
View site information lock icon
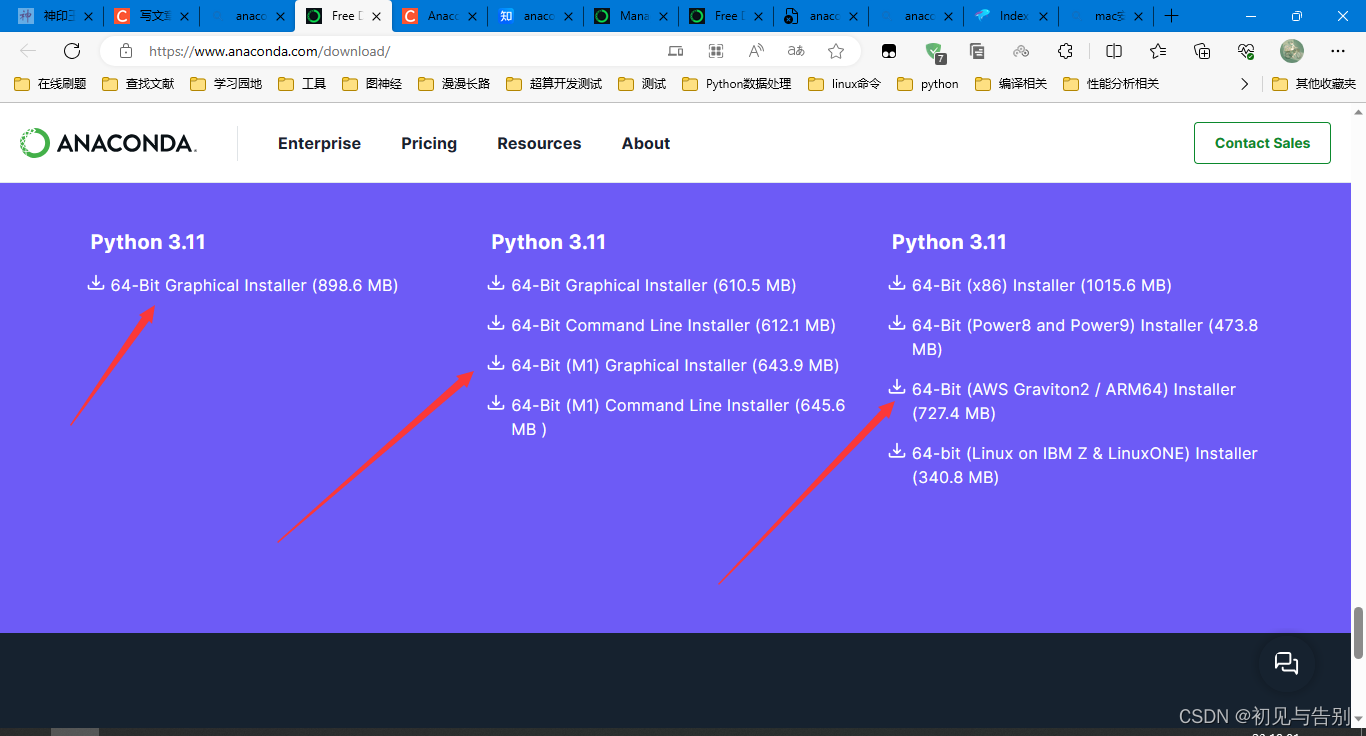tap(126, 51)
